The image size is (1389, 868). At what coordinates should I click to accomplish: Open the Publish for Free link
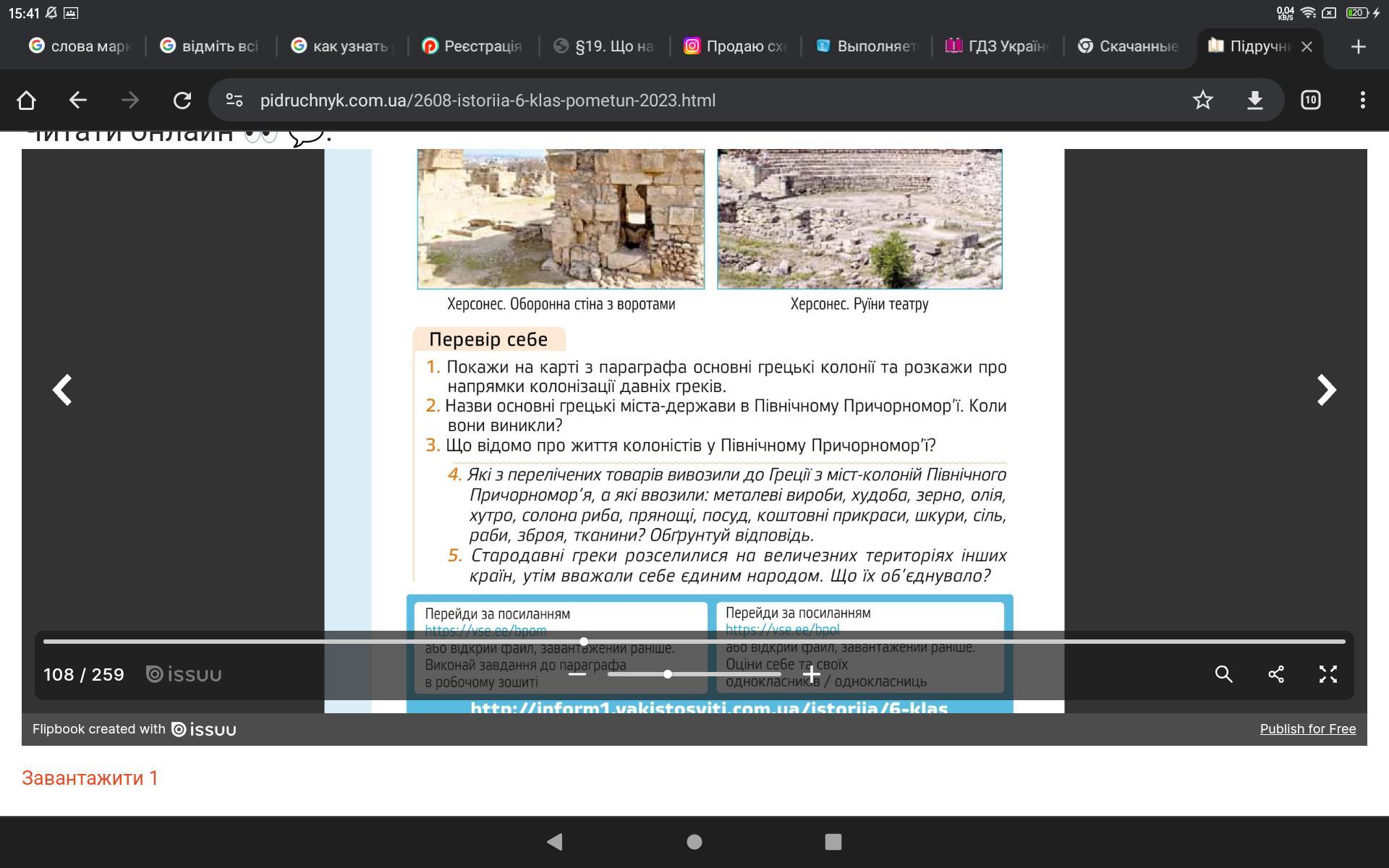click(x=1308, y=729)
